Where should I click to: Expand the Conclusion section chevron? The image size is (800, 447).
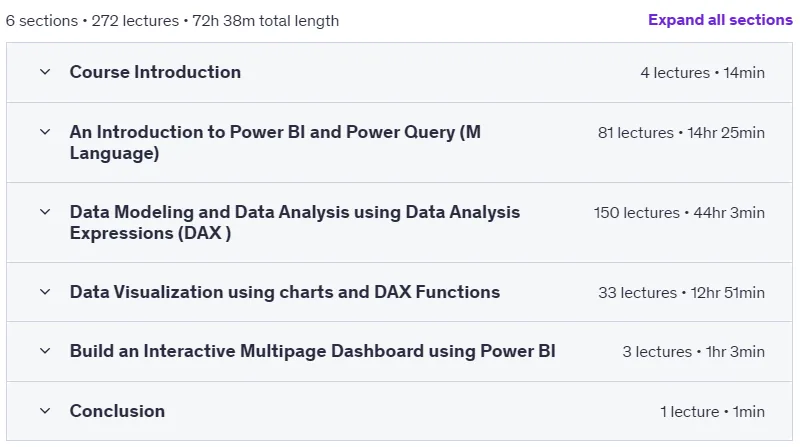45,411
